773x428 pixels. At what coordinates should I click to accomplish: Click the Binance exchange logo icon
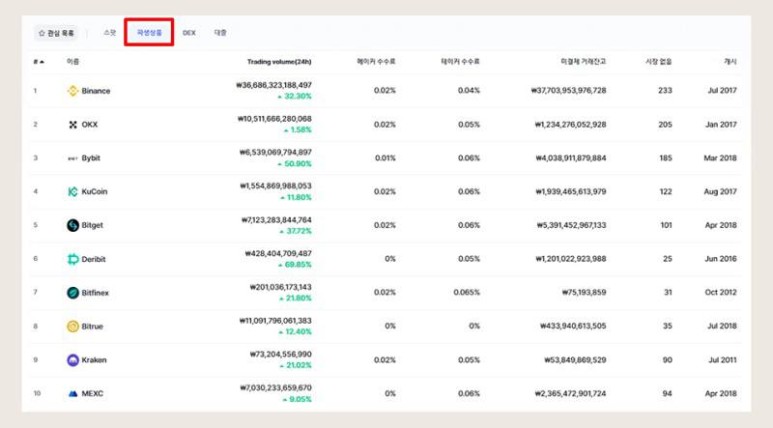point(73,91)
